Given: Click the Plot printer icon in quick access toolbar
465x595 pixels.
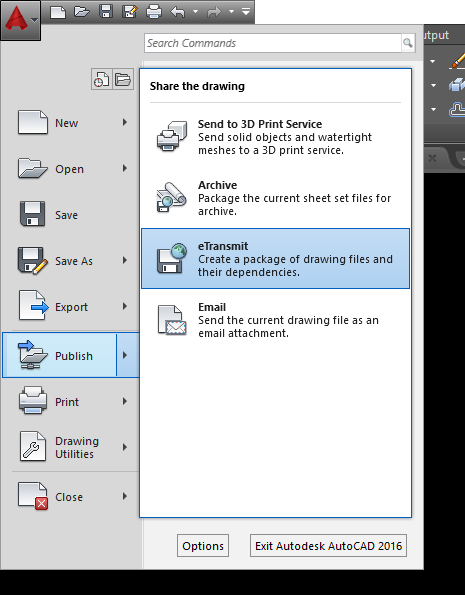Looking at the screenshot, I should [154, 12].
